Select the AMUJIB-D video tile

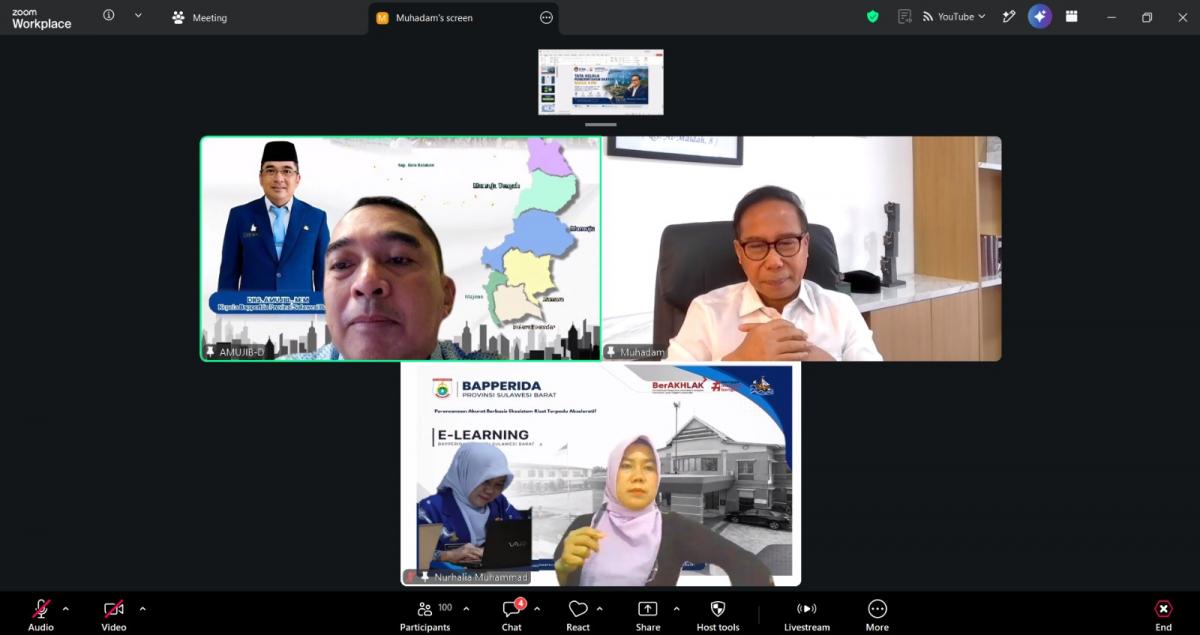click(401, 248)
